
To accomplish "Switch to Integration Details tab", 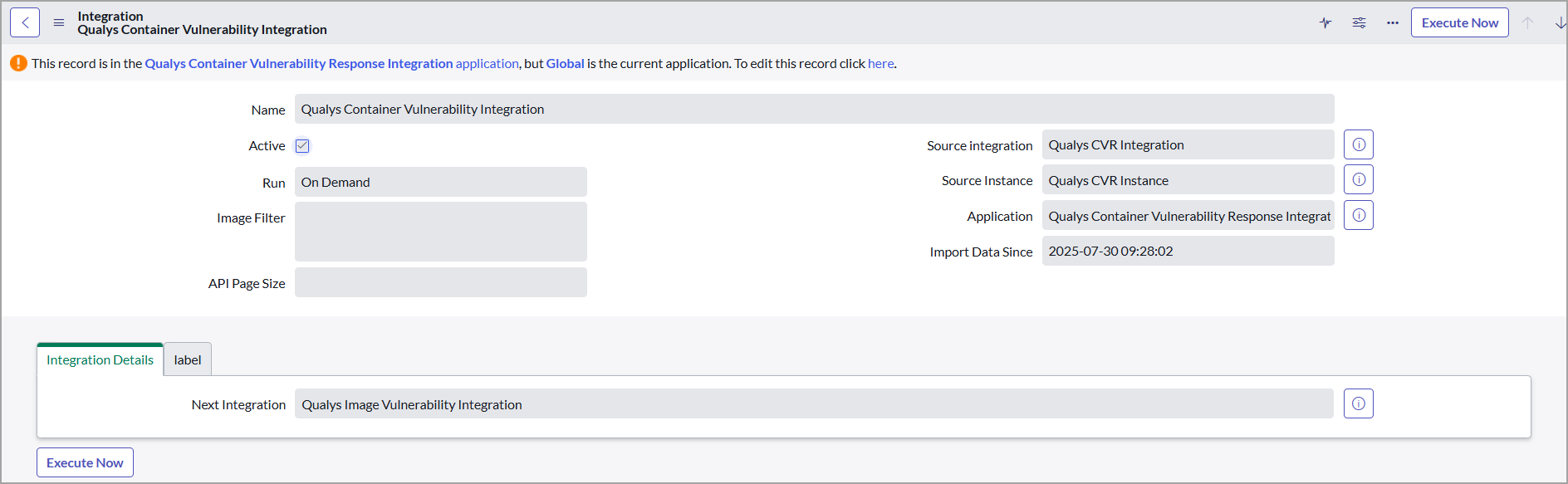I will click(100, 359).
